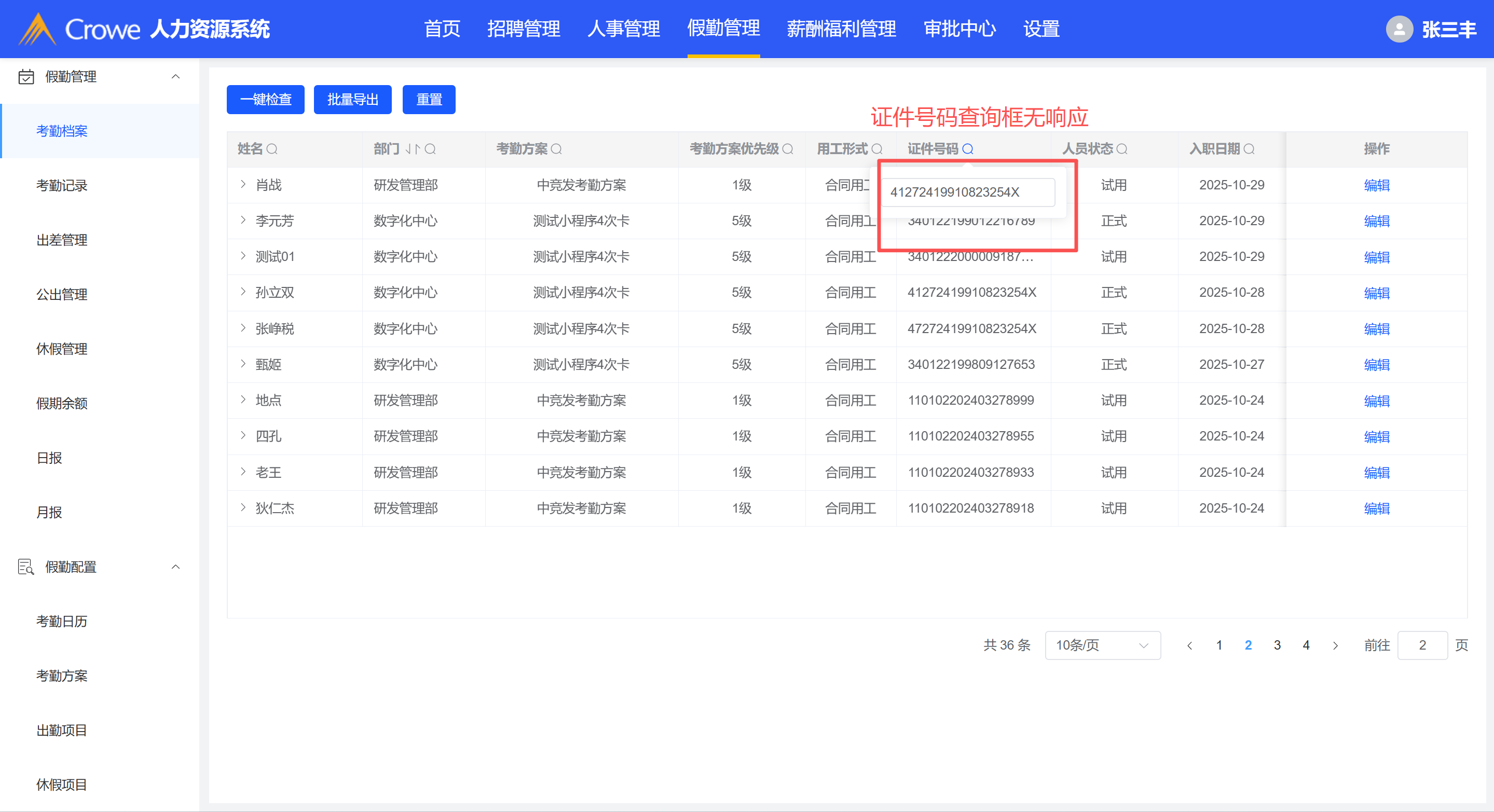Go to the next page arrow
This screenshot has height=812, width=1494.
click(1335, 645)
